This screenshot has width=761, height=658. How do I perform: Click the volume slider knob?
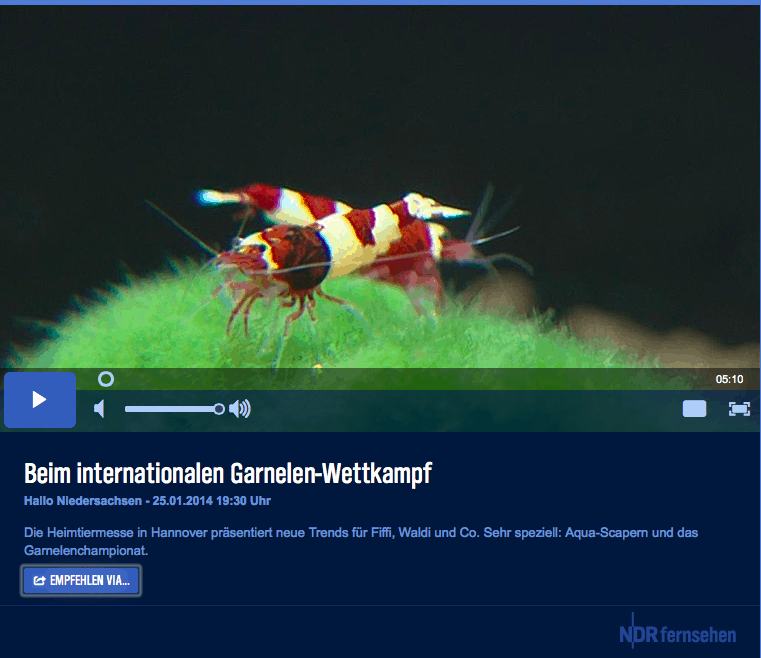(x=219, y=408)
